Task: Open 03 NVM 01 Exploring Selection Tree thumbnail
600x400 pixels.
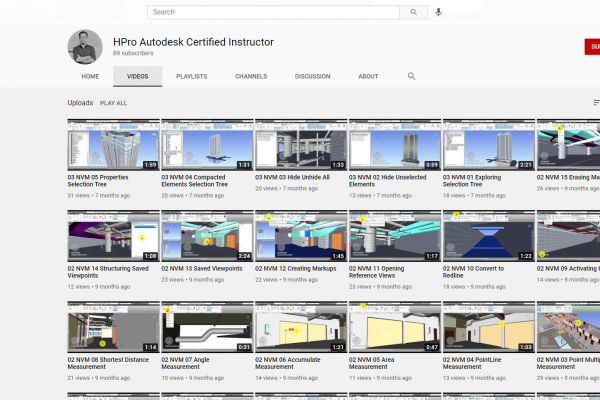Action: point(488,145)
